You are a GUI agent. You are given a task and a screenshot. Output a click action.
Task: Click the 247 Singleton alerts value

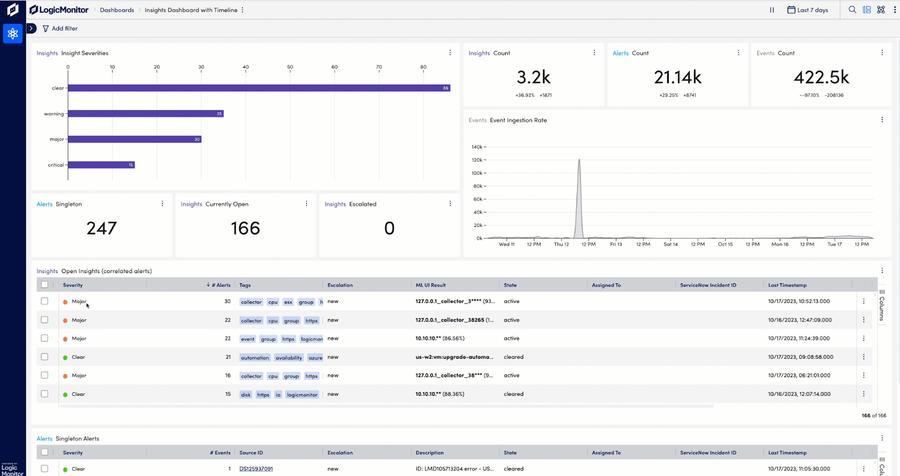[x=102, y=228]
